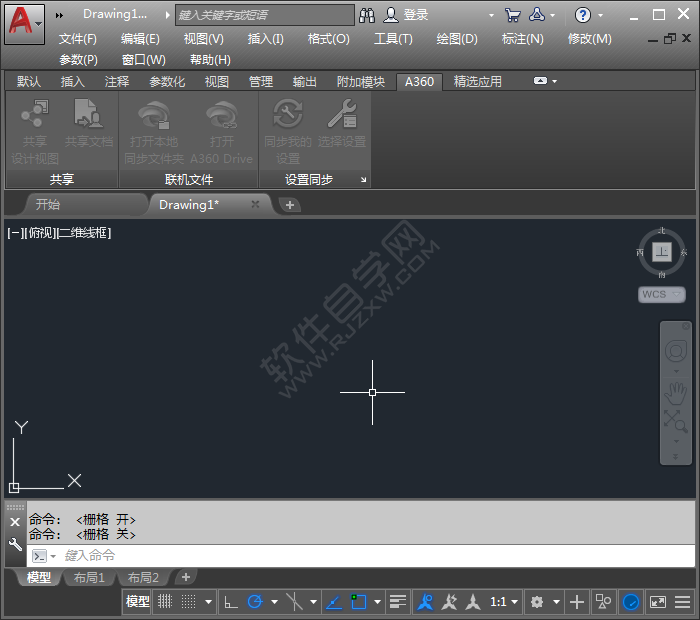Toggle hardware acceleration blue circle icon
The image size is (700, 620).
coord(631,602)
